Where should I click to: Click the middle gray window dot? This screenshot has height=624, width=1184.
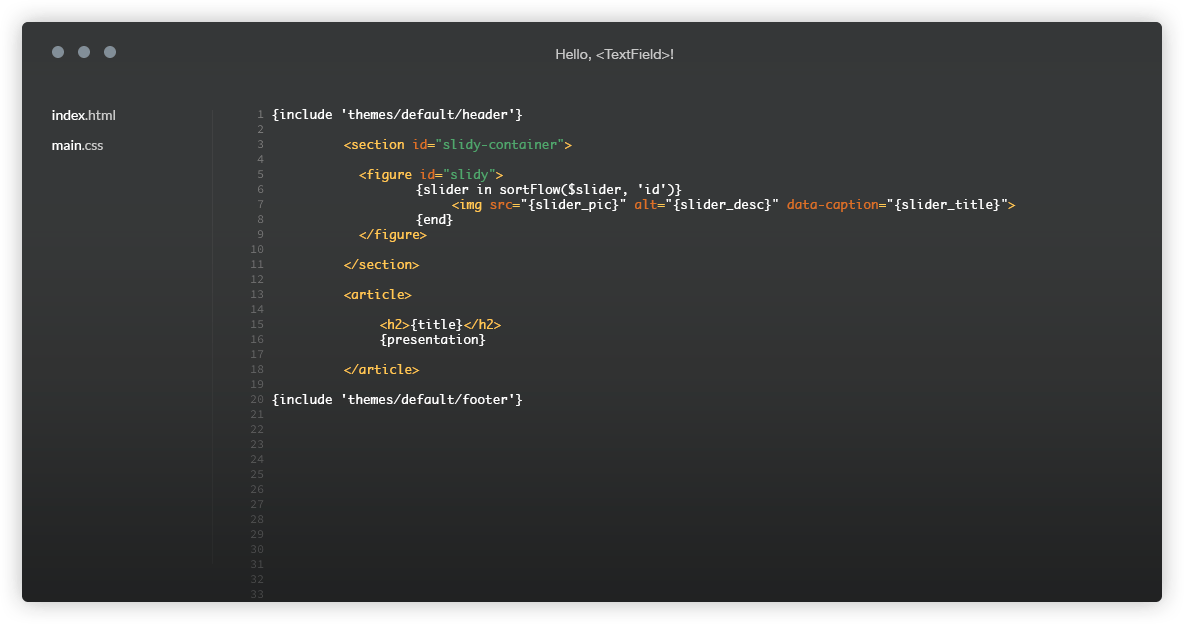click(84, 52)
